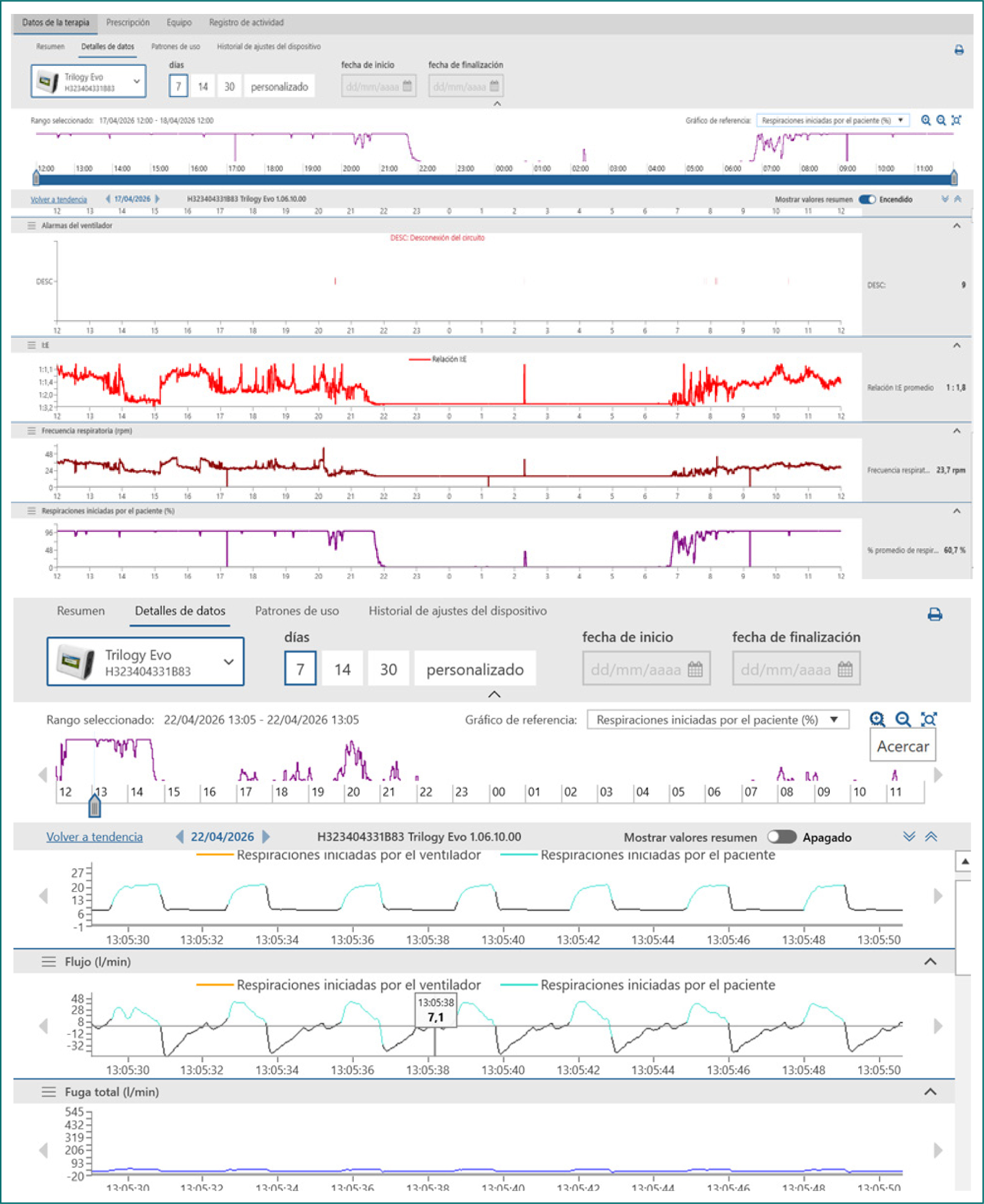Click the printer icon in the lower panel
Image resolution: width=984 pixels, height=1204 pixels.
pos(935,614)
